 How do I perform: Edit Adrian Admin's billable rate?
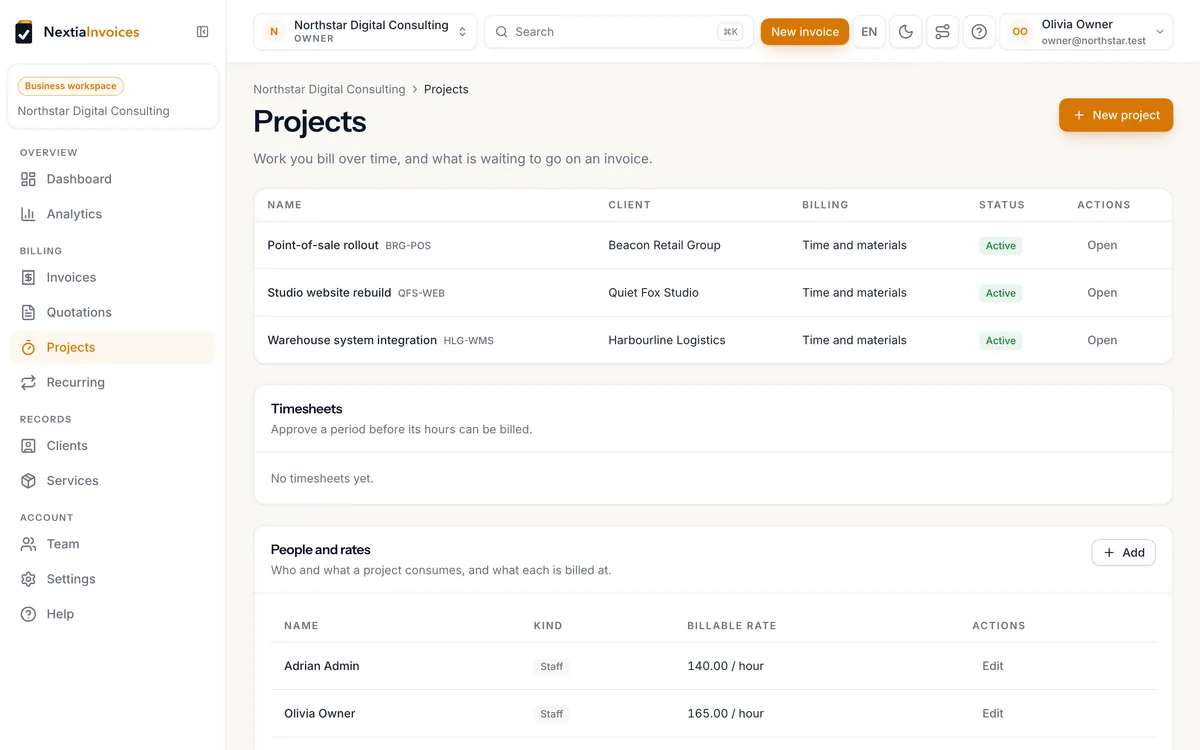993,666
